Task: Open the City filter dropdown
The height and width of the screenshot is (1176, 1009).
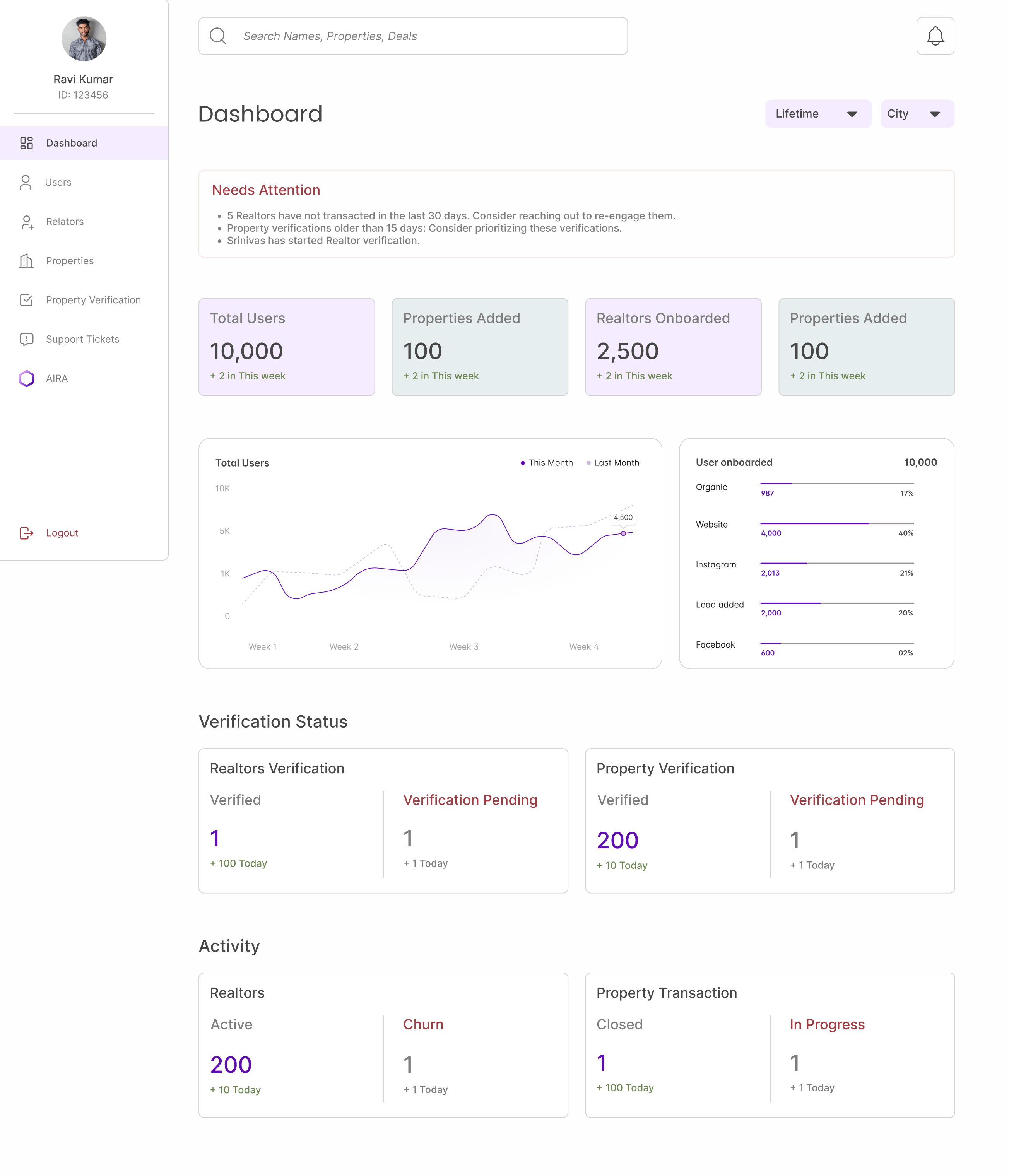Action: [x=917, y=113]
